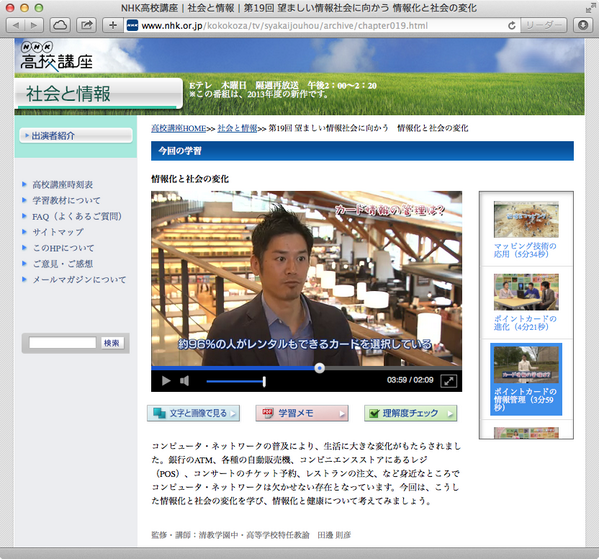Image resolution: width=599 pixels, height=559 pixels.
Task: Follow the 高校講座時刻表 link
Action: coord(63,185)
